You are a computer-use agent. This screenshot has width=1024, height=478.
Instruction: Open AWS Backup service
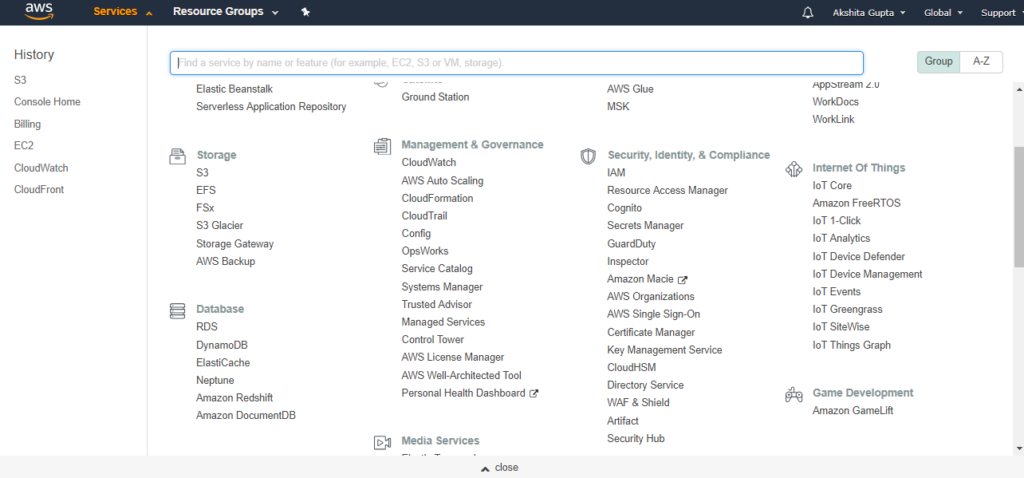click(x=225, y=261)
